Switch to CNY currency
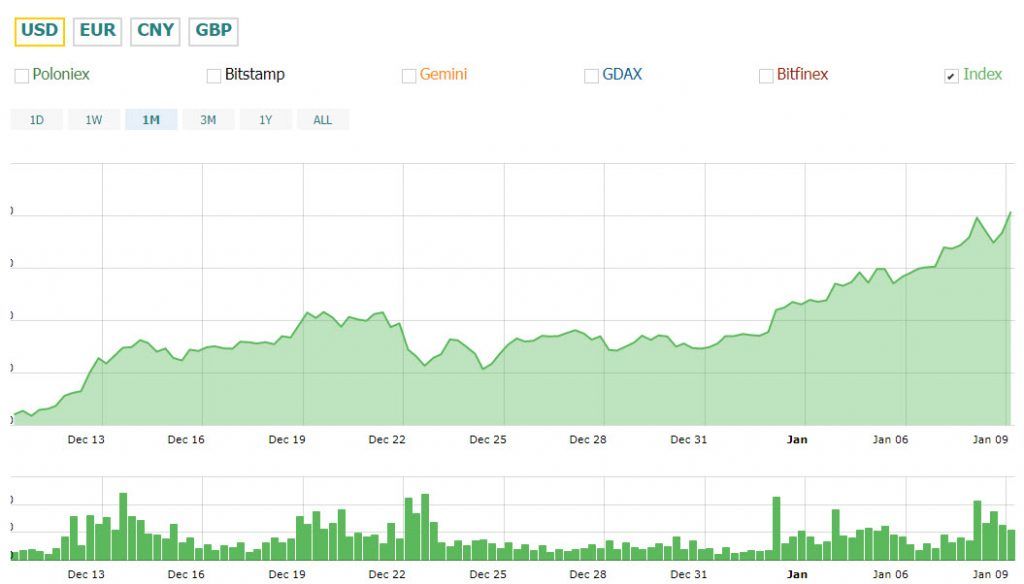 [155, 31]
